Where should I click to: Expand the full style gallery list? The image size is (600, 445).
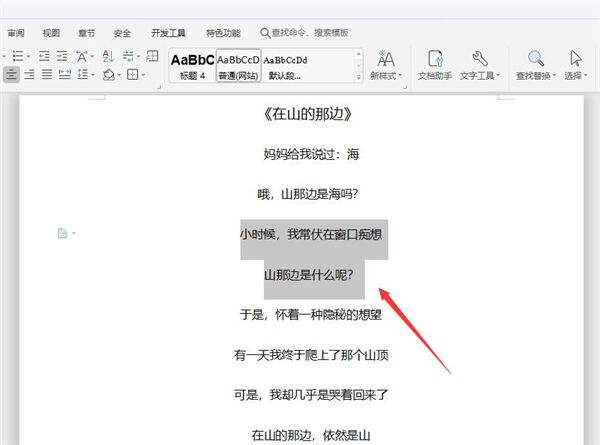(359, 77)
